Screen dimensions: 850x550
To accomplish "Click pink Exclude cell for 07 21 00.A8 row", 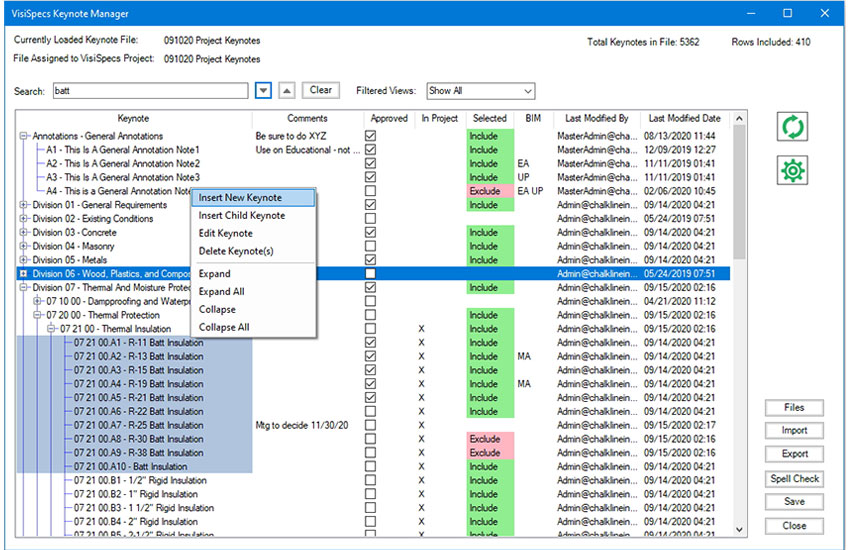I will [x=490, y=439].
